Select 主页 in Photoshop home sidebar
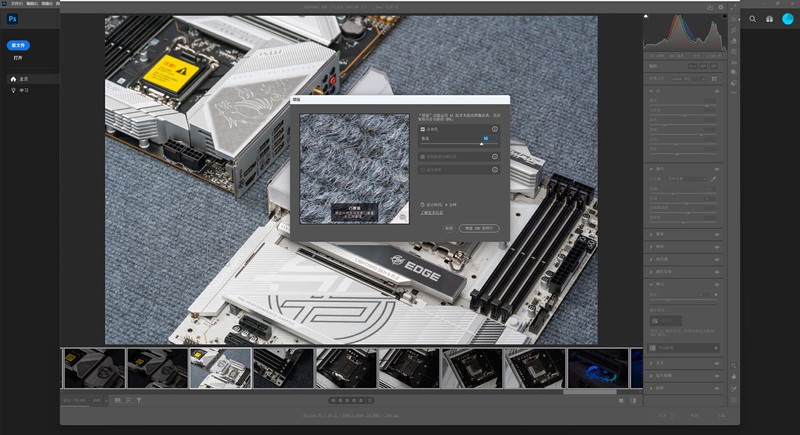This screenshot has height=435, width=800. [33, 79]
